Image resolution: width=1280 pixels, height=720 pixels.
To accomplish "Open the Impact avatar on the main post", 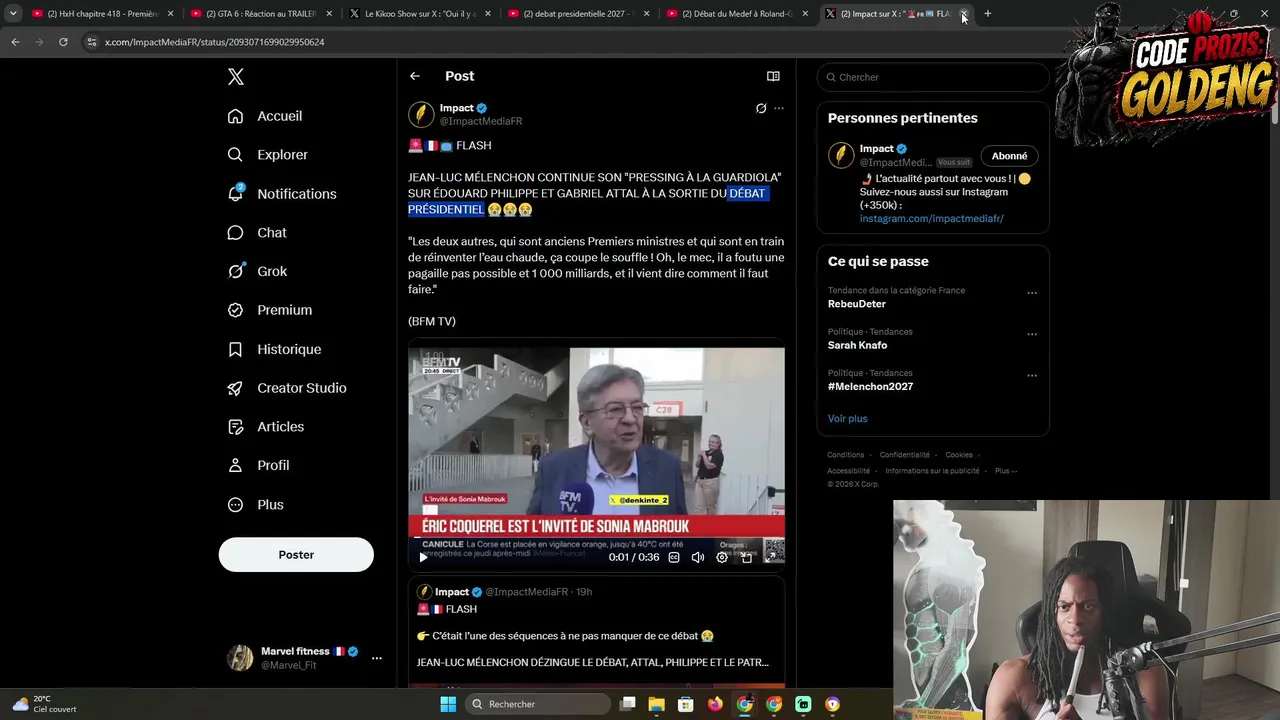I will (421, 114).
